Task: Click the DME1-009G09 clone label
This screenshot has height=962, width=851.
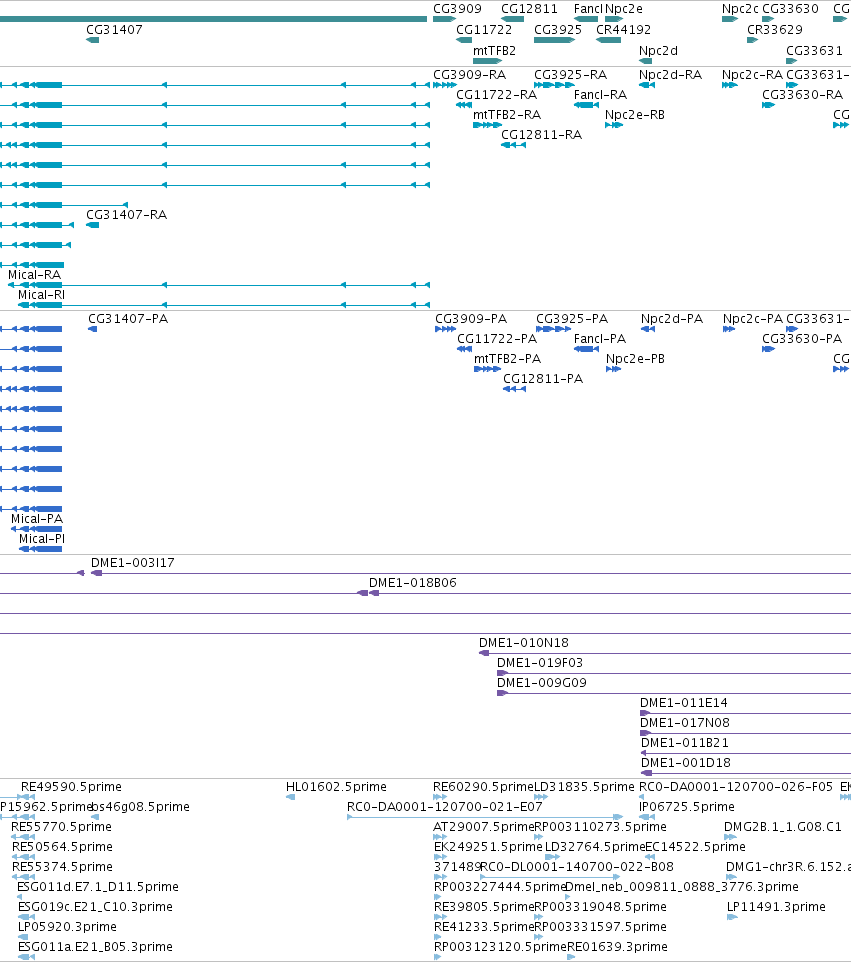Action: [x=542, y=682]
